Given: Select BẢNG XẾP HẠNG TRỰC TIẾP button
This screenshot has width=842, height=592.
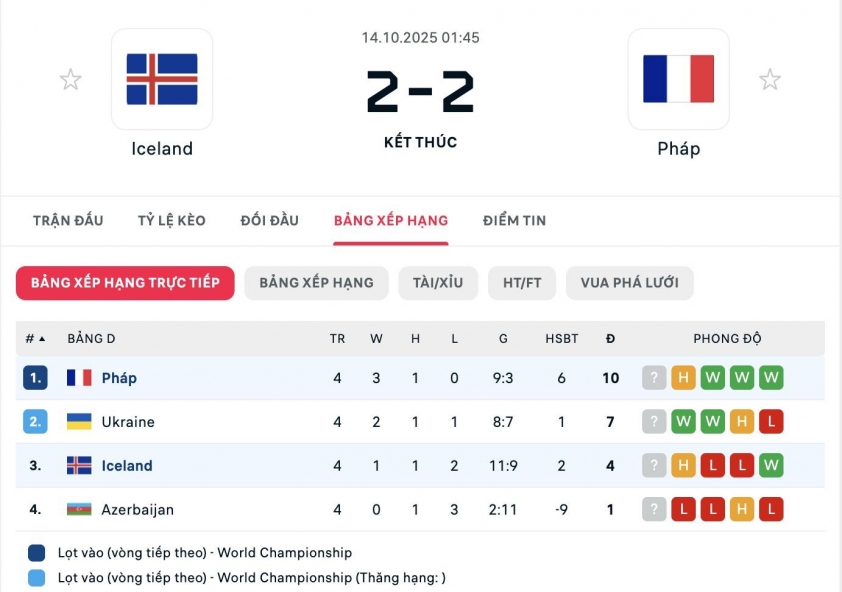Looking at the screenshot, I should [x=125, y=283].
